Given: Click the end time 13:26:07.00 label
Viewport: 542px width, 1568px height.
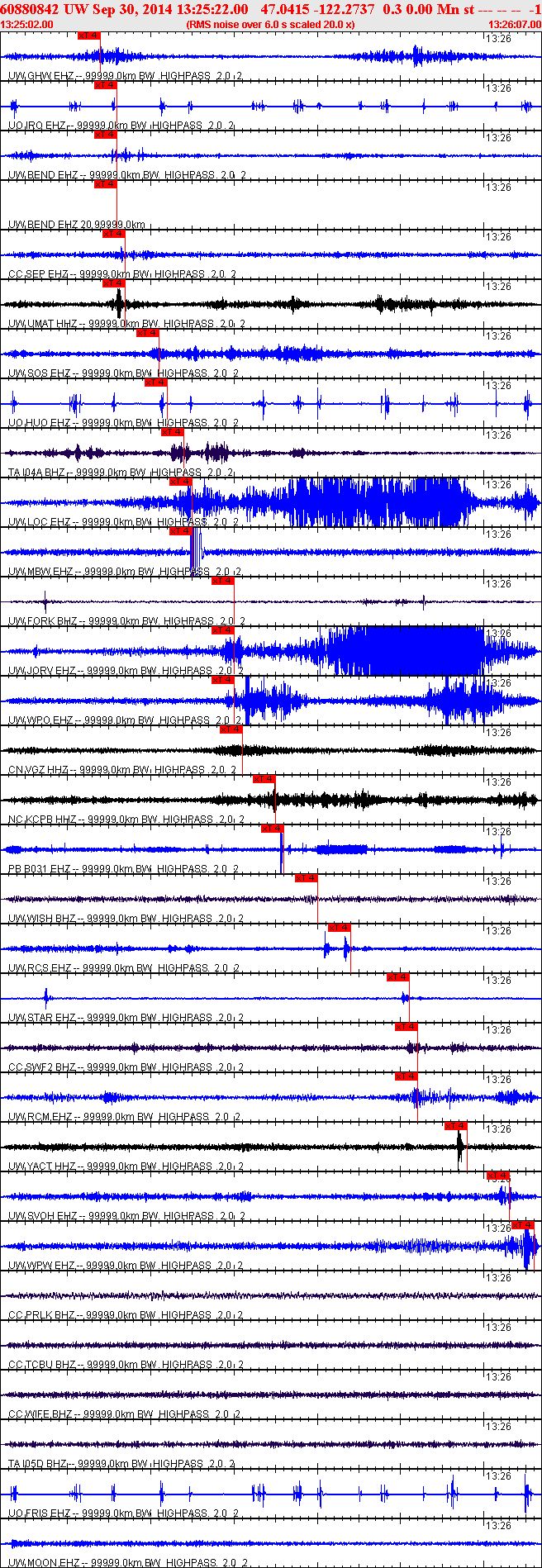Looking at the screenshot, I should coord(515,25).
